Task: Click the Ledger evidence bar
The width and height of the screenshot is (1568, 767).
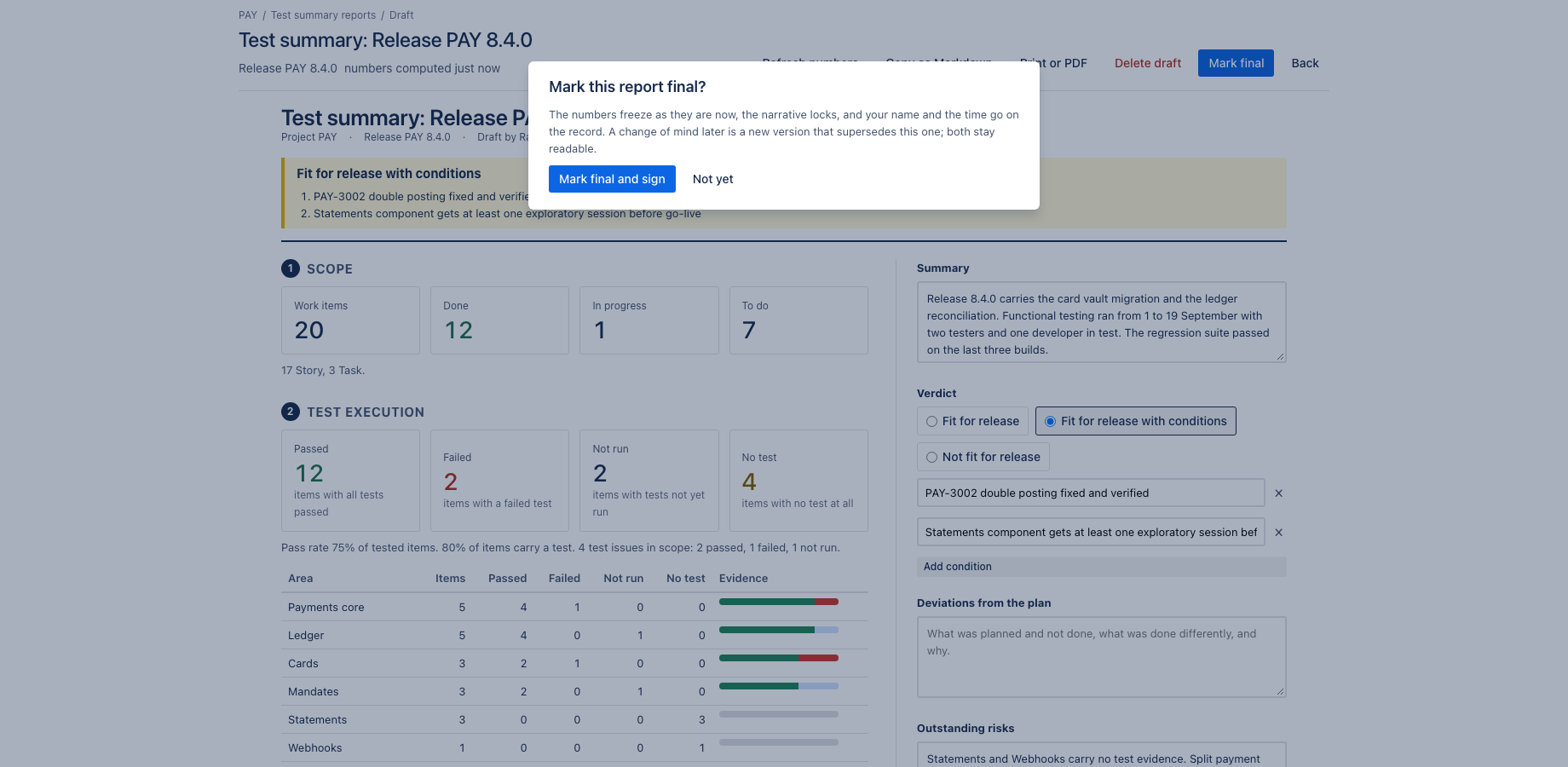Action: (x=779, y=630)
